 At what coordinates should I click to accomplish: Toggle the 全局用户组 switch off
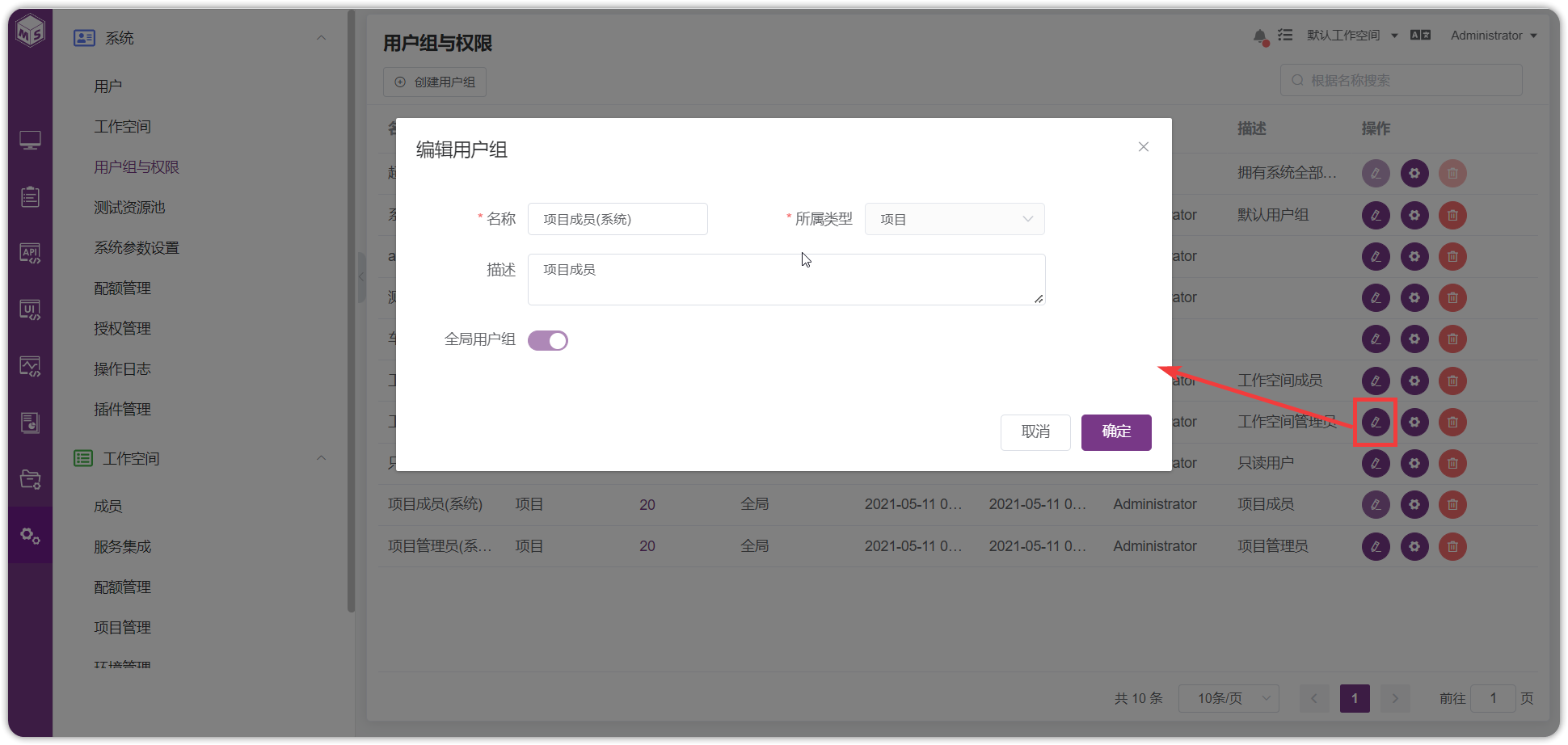pos(548,340)
